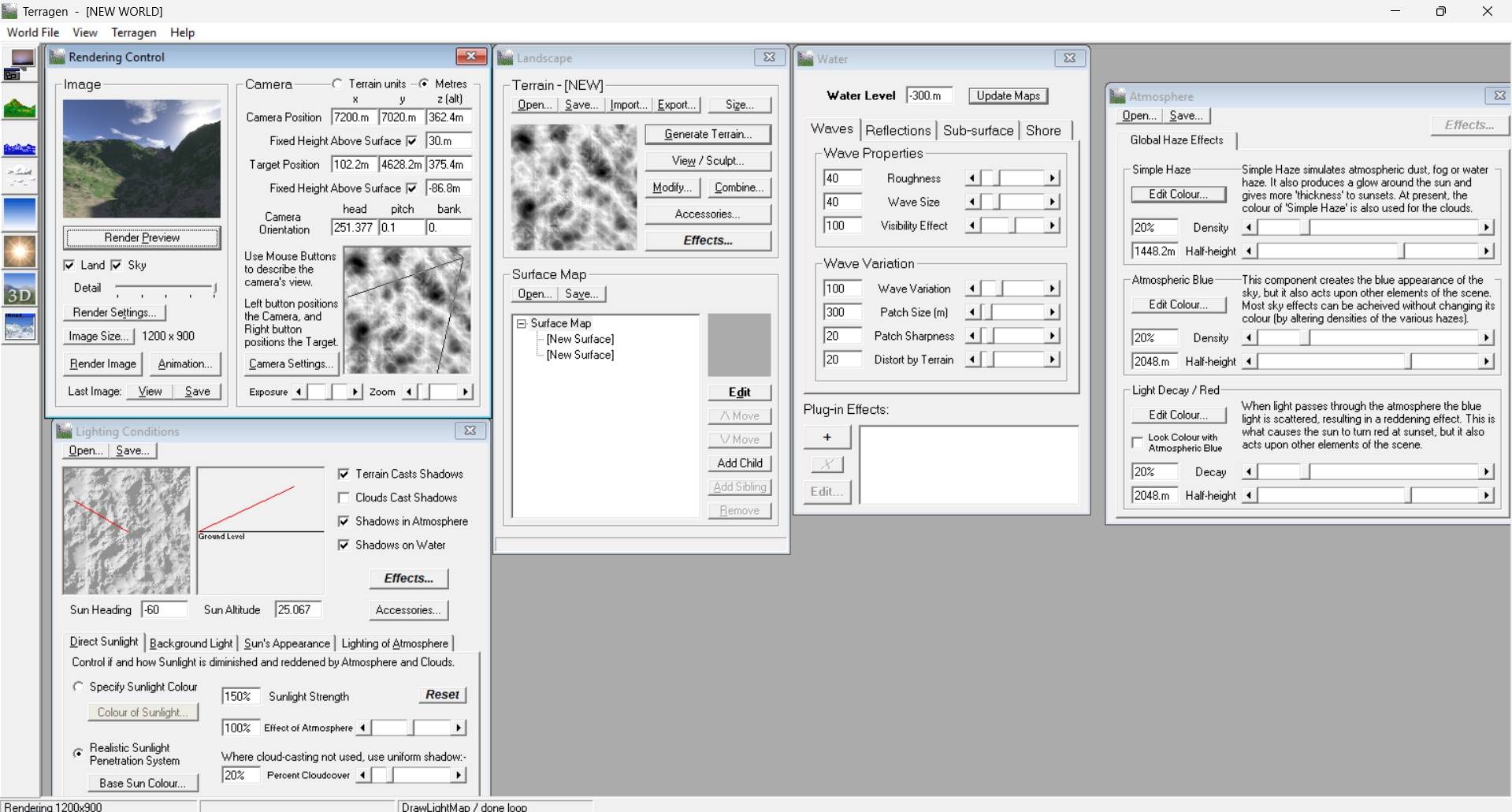
Task: Toggle Shadows in Atmosphere checkbox
Action: [x=344, y=521]
